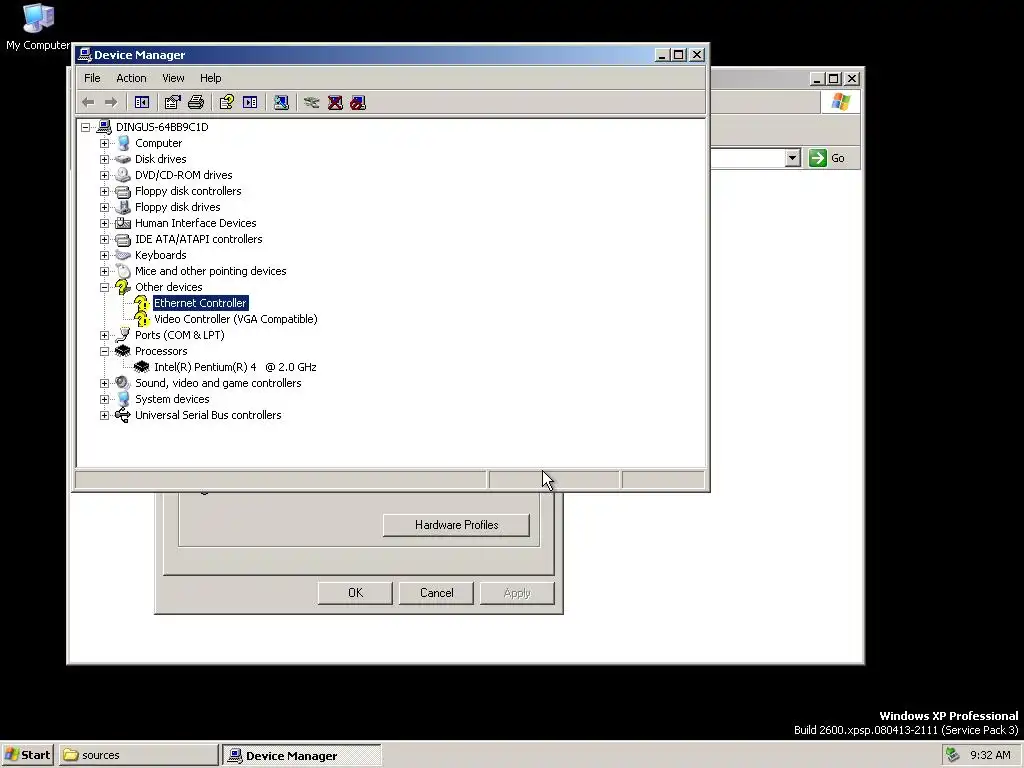
Task: Click Cancel in the System Properties dialog
Action: tap(436, 593)
